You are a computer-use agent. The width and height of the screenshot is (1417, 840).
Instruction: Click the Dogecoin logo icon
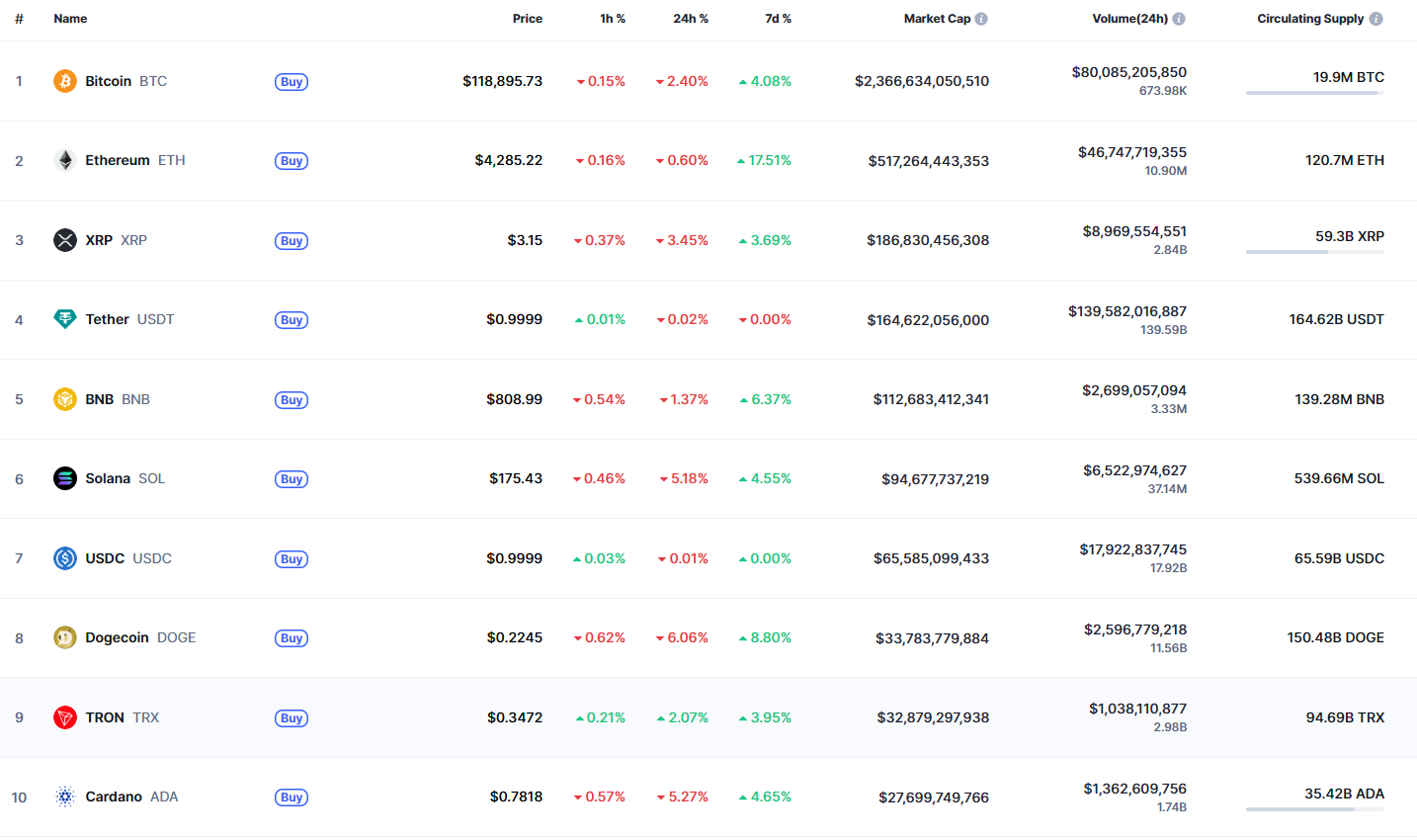(x=65, y=637)
